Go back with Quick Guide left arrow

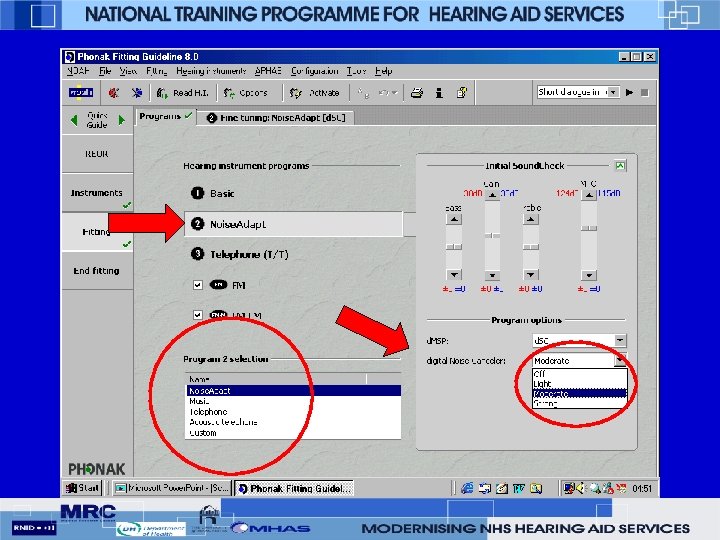pos(74,120)
